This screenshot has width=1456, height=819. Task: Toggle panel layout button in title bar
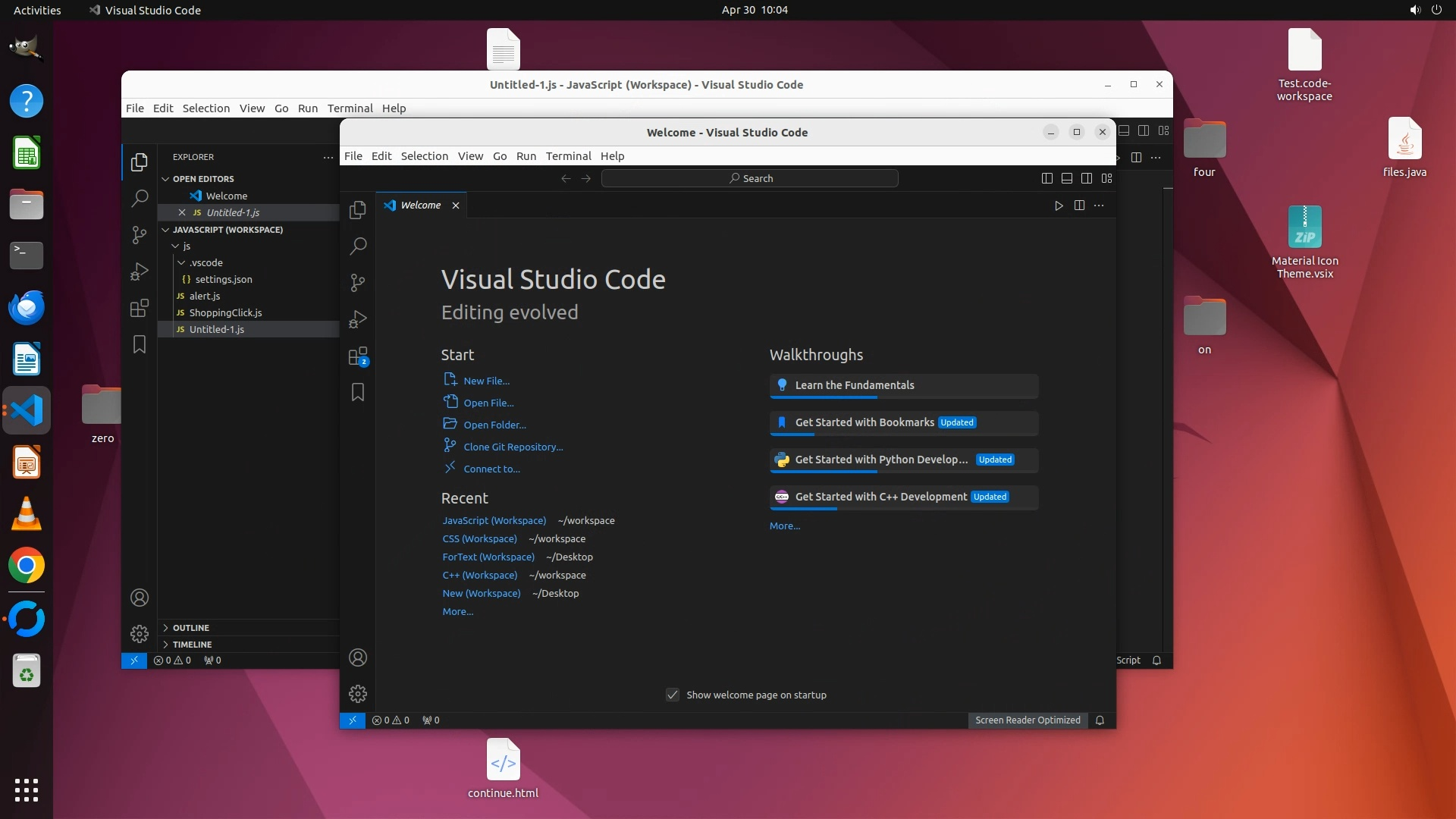[x=1066, y=178]
